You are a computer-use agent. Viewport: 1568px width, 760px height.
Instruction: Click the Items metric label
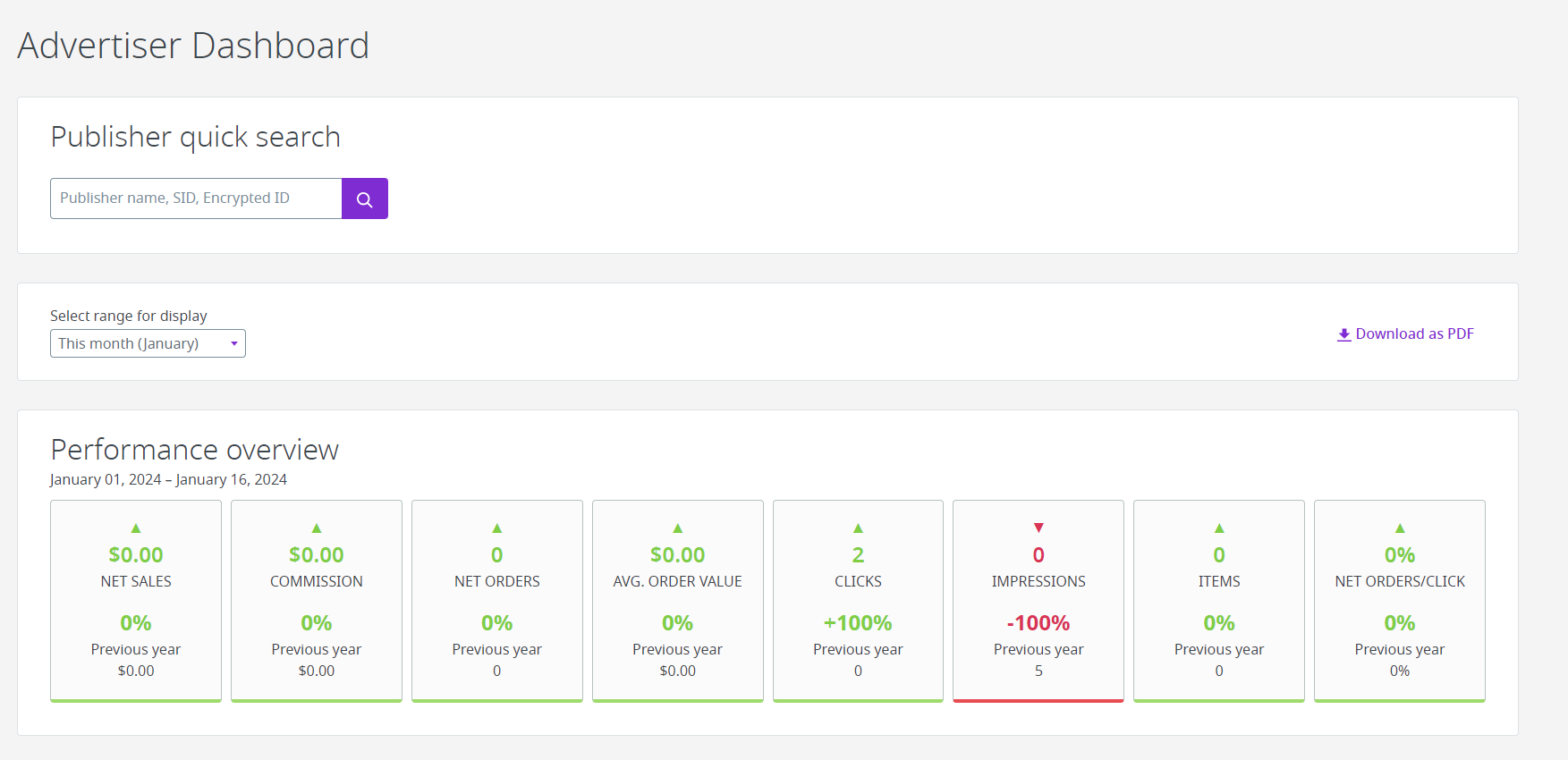(x=1219, y=581)
